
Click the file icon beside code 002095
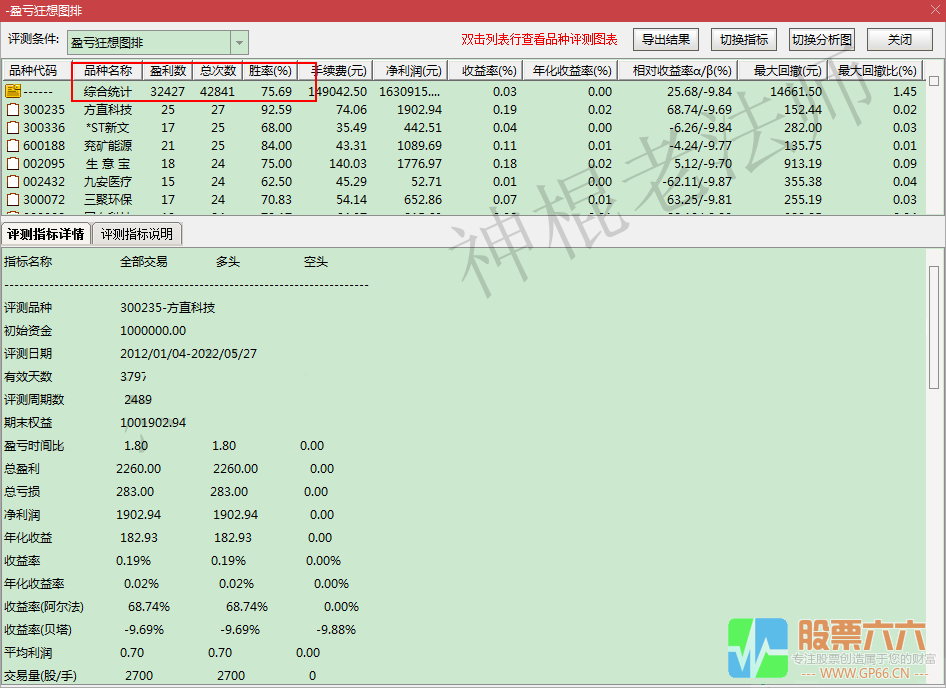point(13,164)
